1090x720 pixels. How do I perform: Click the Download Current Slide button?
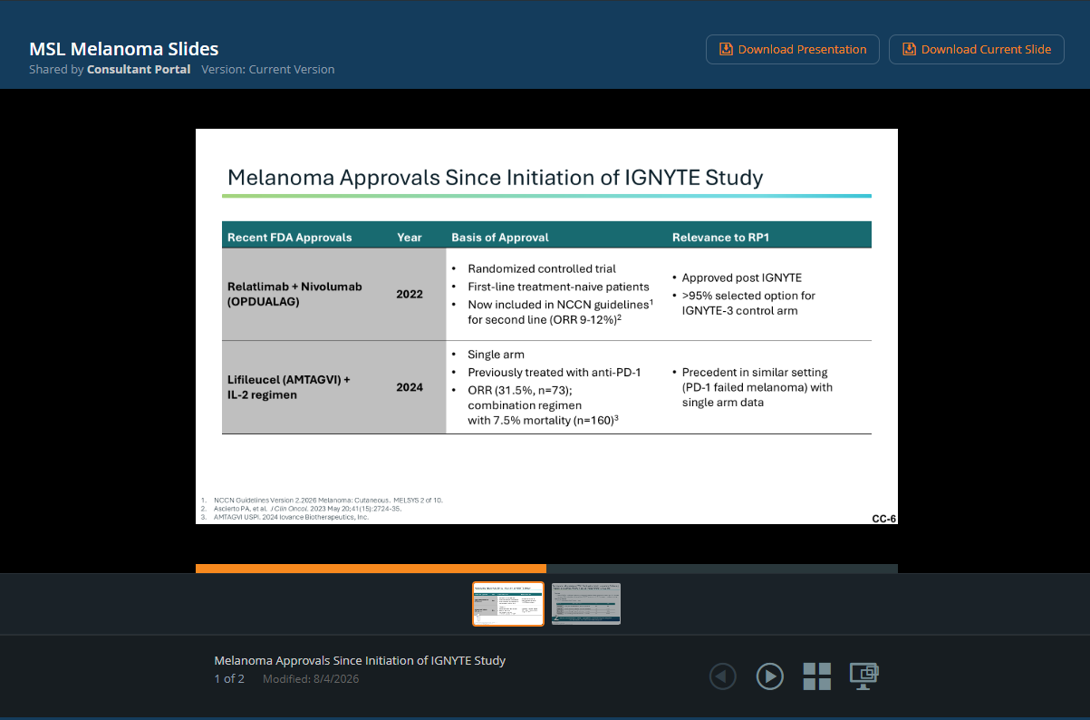976,49
